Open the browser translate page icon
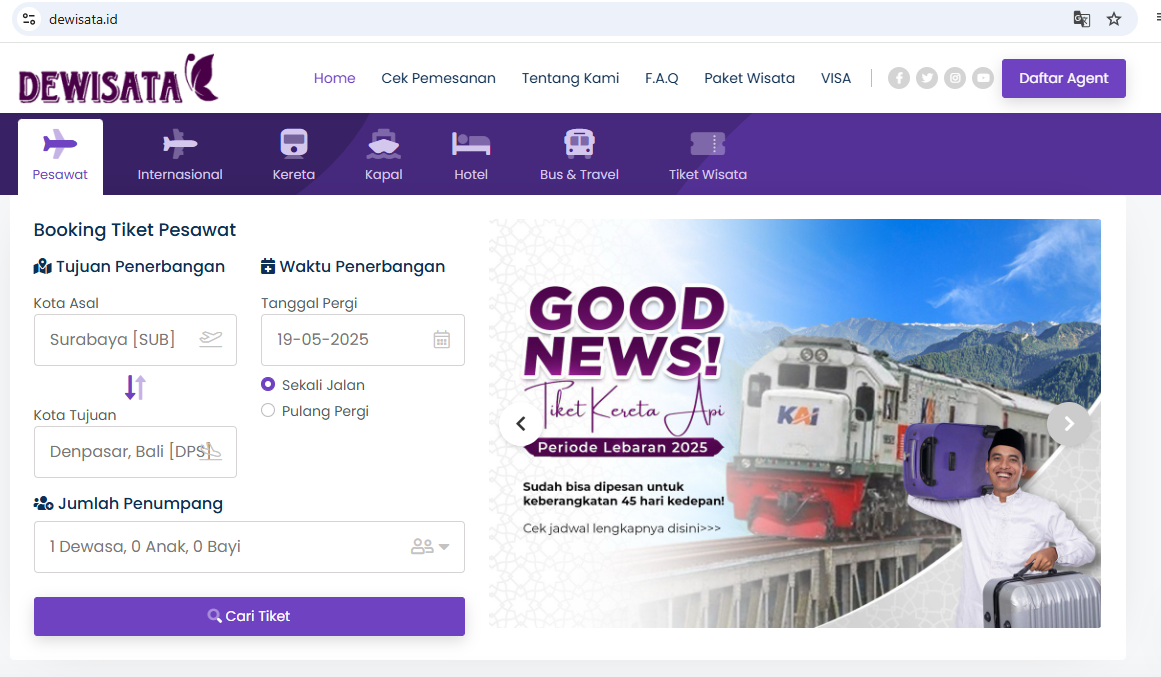The height and width of the screenshot is (677, 1161). pos(1081,19)
